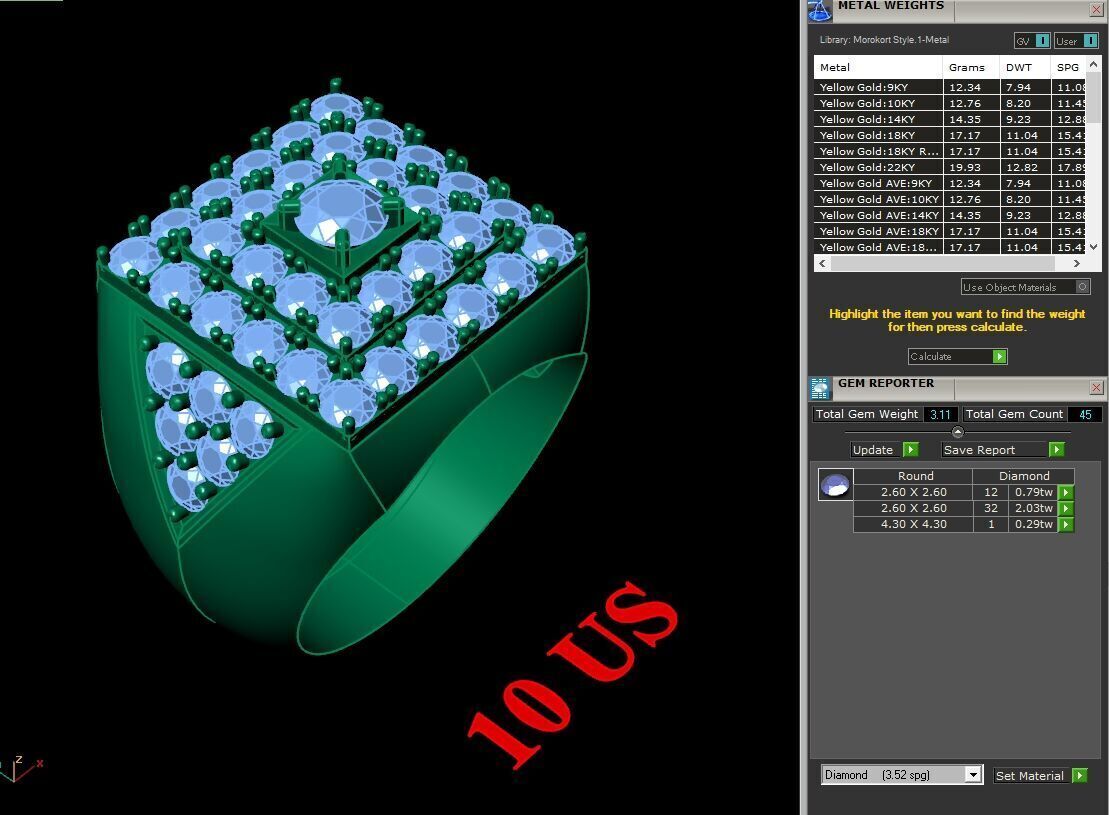The width and height of the screenshot is (1109, 815).
Task: Select the Yellow Gold AVE:14KY row
Action: tap(950, 215)
